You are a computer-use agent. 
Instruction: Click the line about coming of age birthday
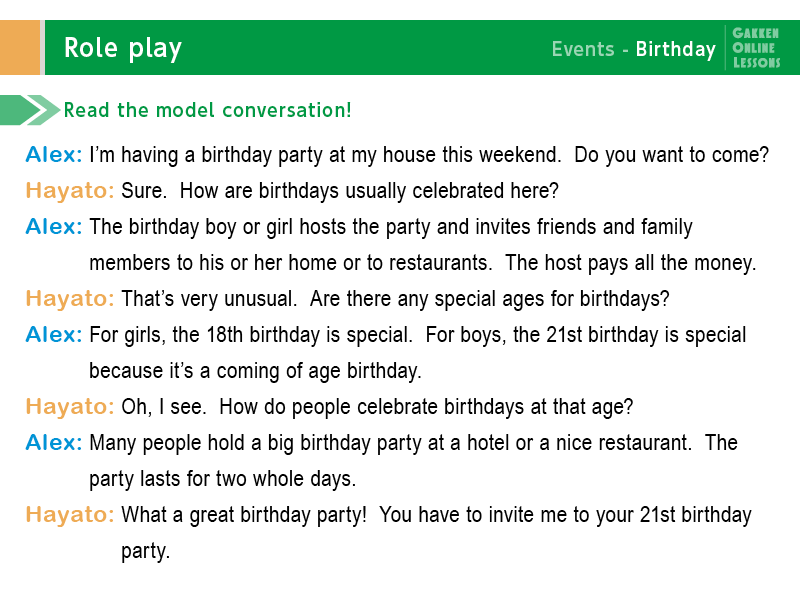pyautogui.click(x=256, y=371)
